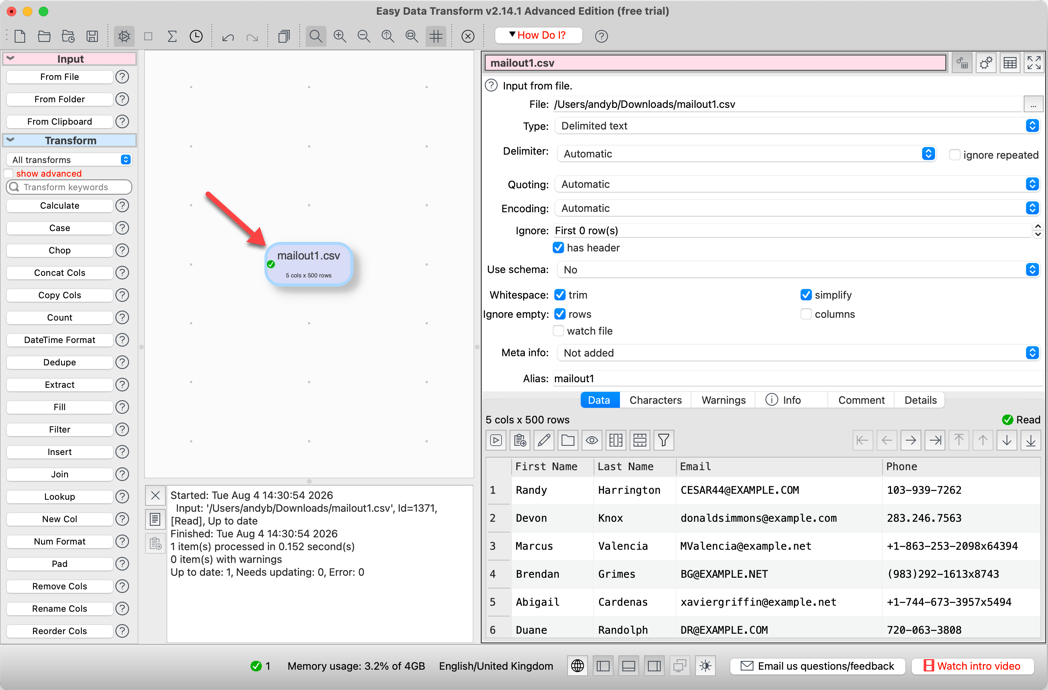Click the clock schedule toolbar icon
This screenshot has width=1048, height=690.
click(x=196, y=36)
